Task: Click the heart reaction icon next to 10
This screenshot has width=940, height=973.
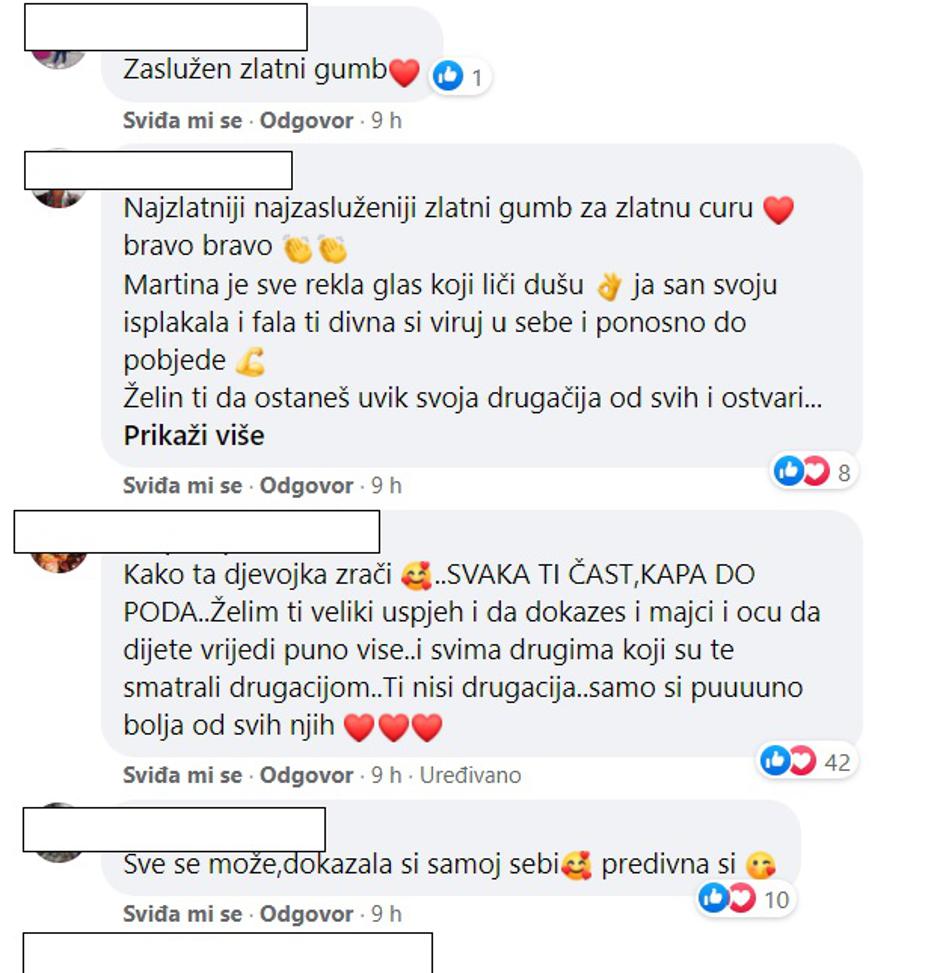Action: tap(741, 899)
